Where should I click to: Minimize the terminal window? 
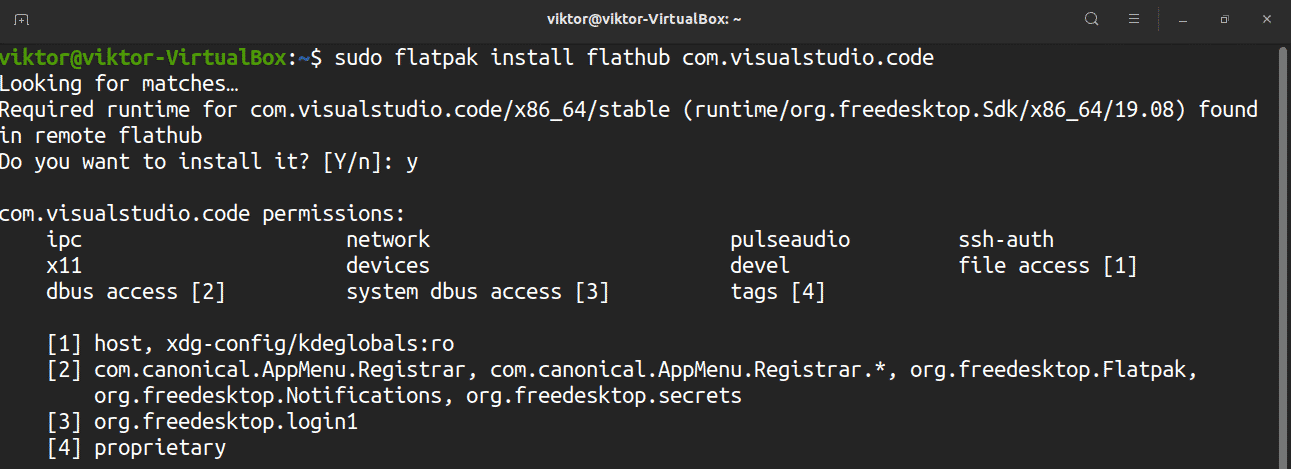click(x=1183, y=19)
